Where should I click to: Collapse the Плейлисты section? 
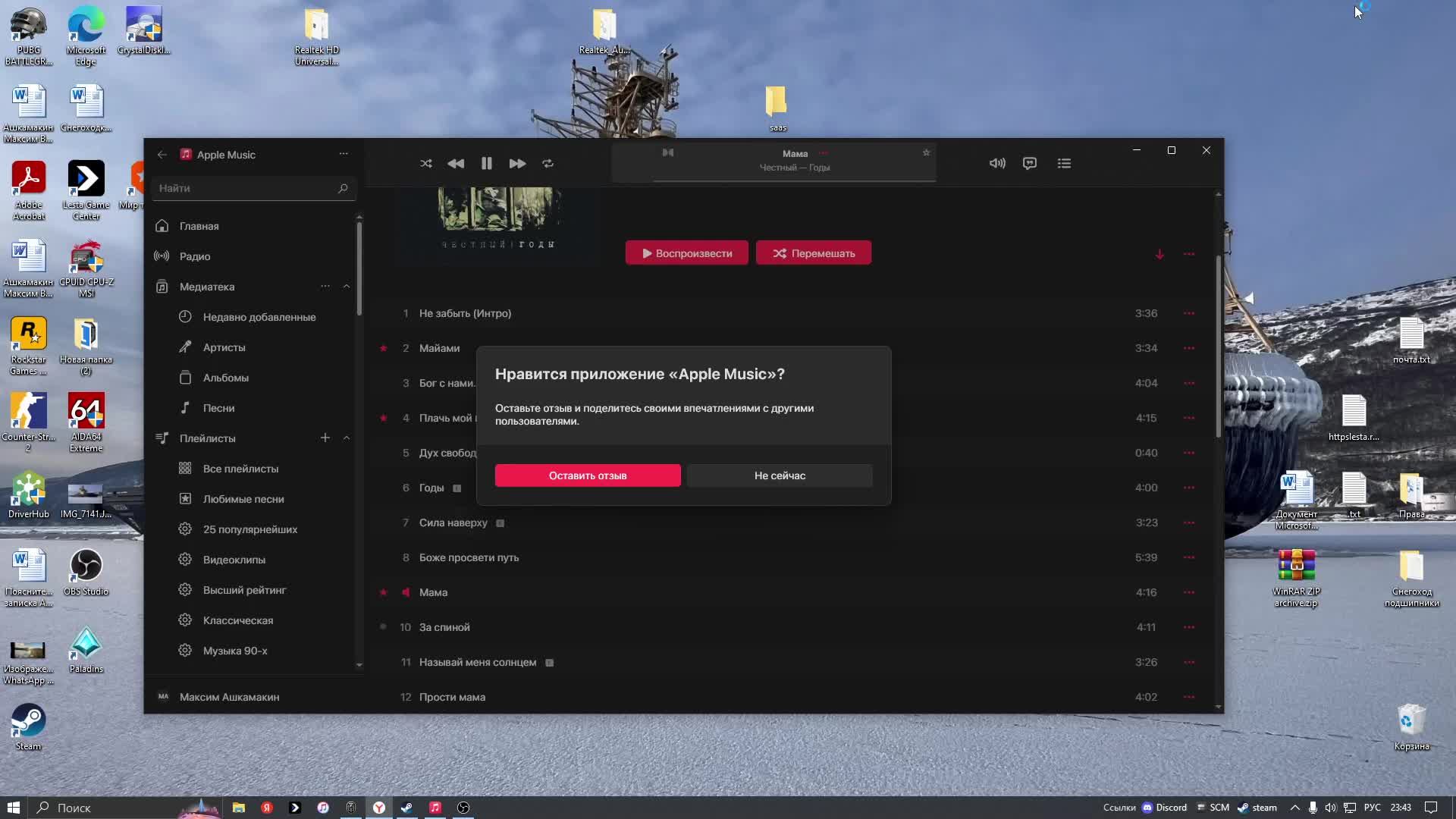click(x=347, y=438)
